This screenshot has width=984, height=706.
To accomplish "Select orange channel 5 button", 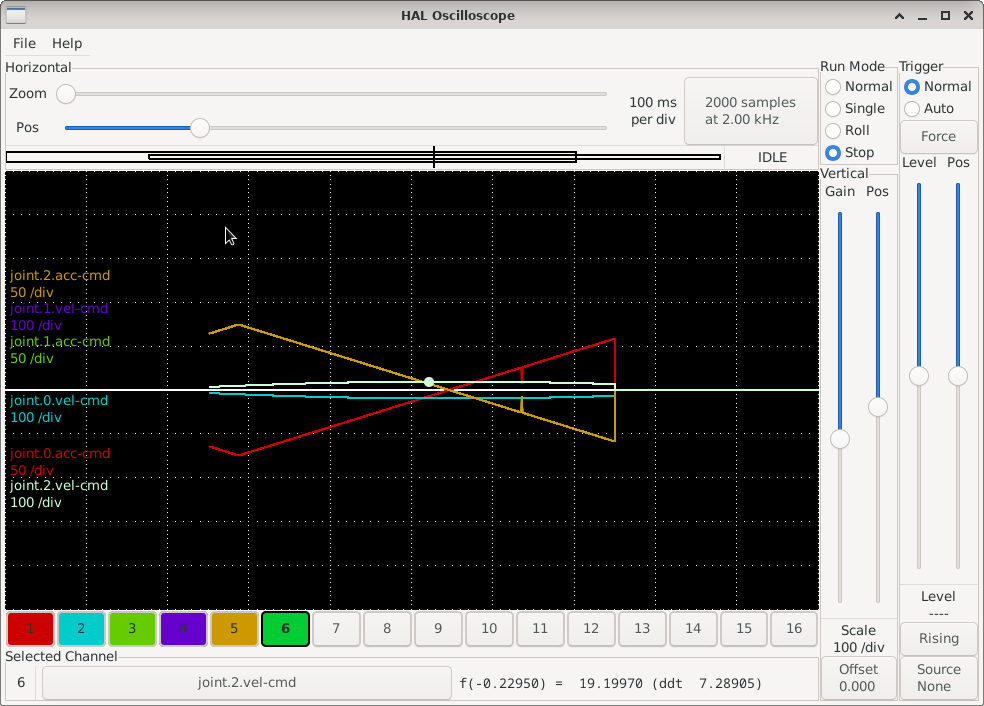I will pos(234,629).
